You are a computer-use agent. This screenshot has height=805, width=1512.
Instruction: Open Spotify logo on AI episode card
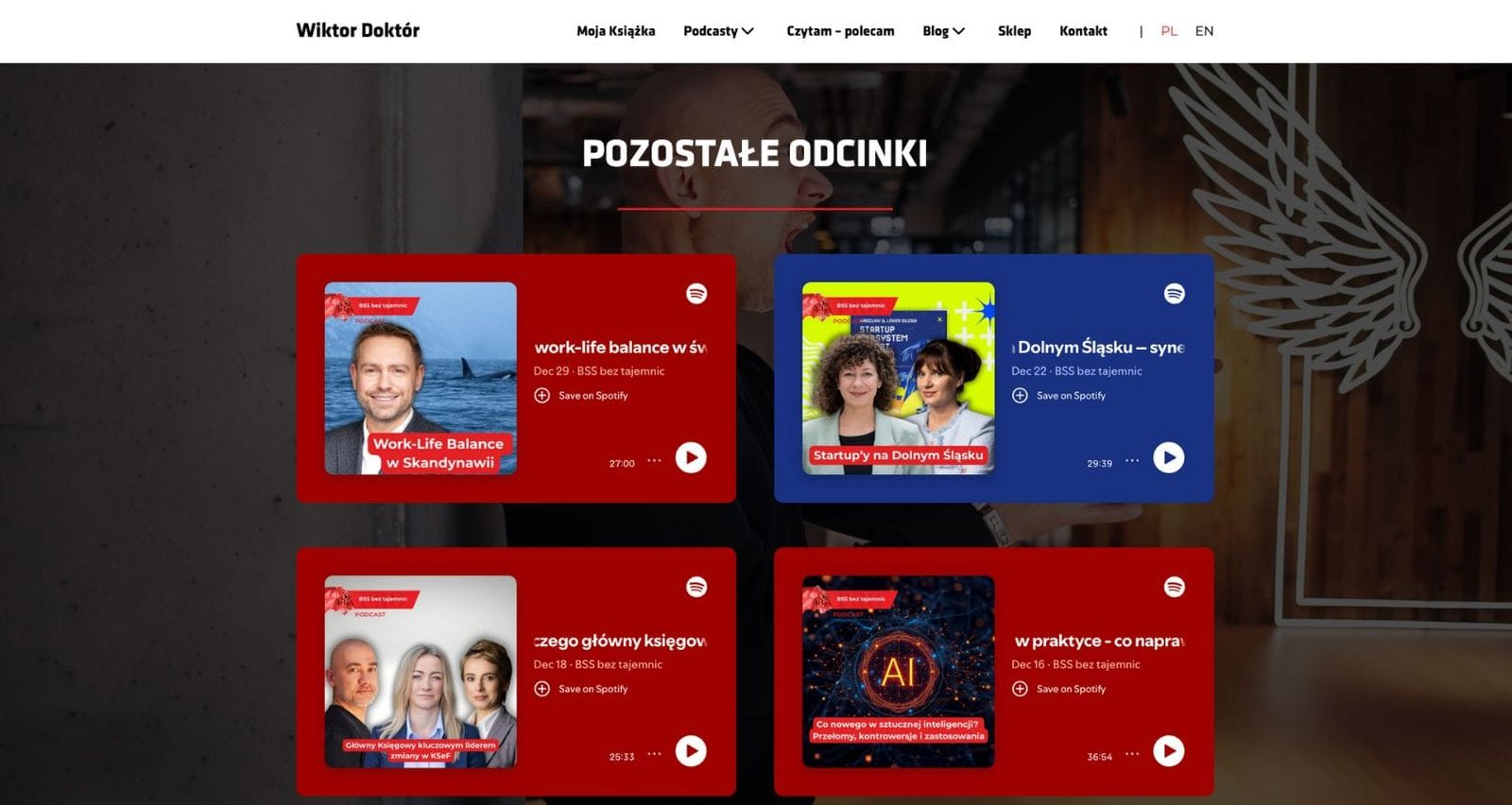click(x=1175, y=587)
